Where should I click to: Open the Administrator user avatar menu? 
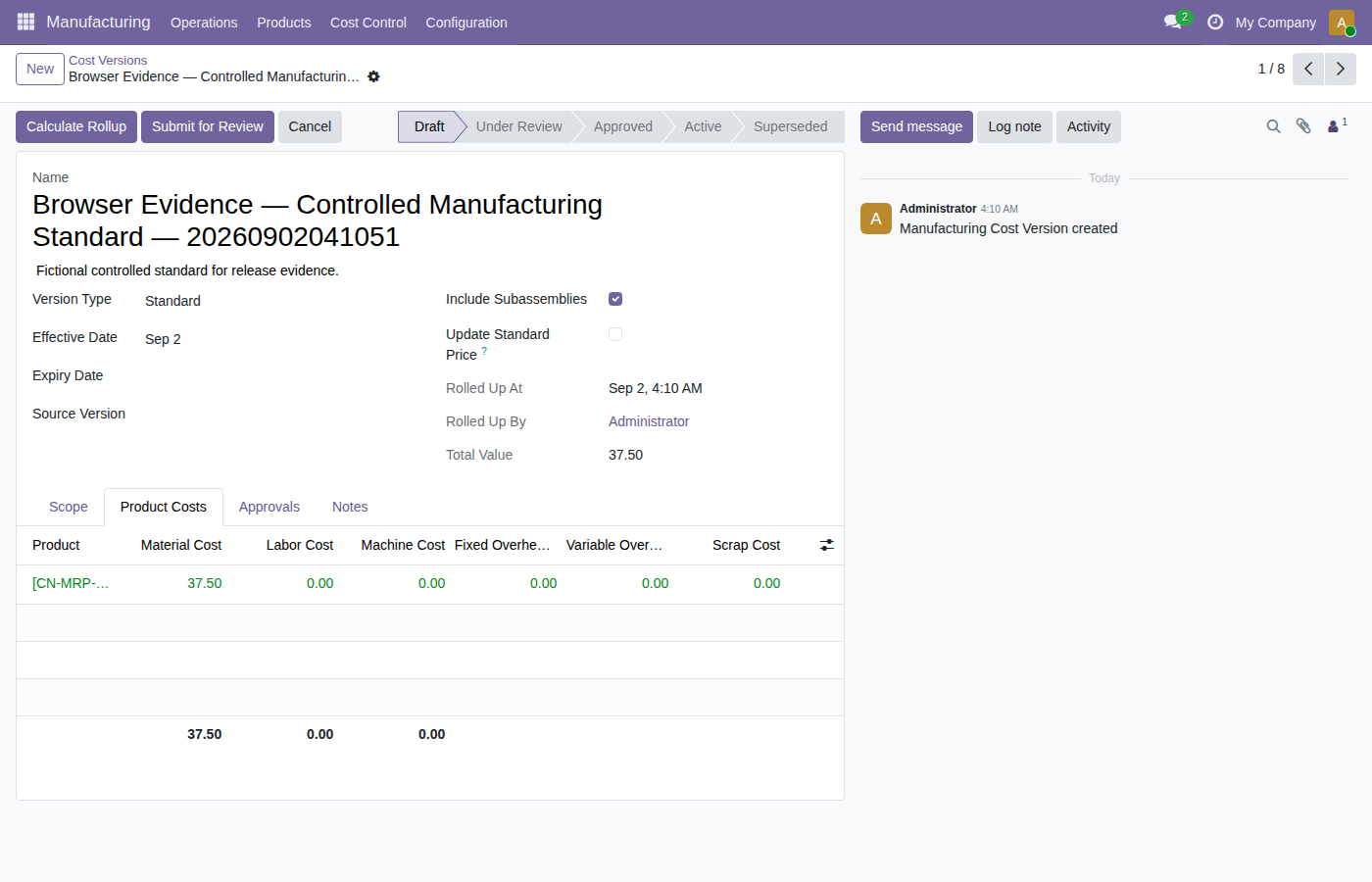click(x=1342, y=22)
